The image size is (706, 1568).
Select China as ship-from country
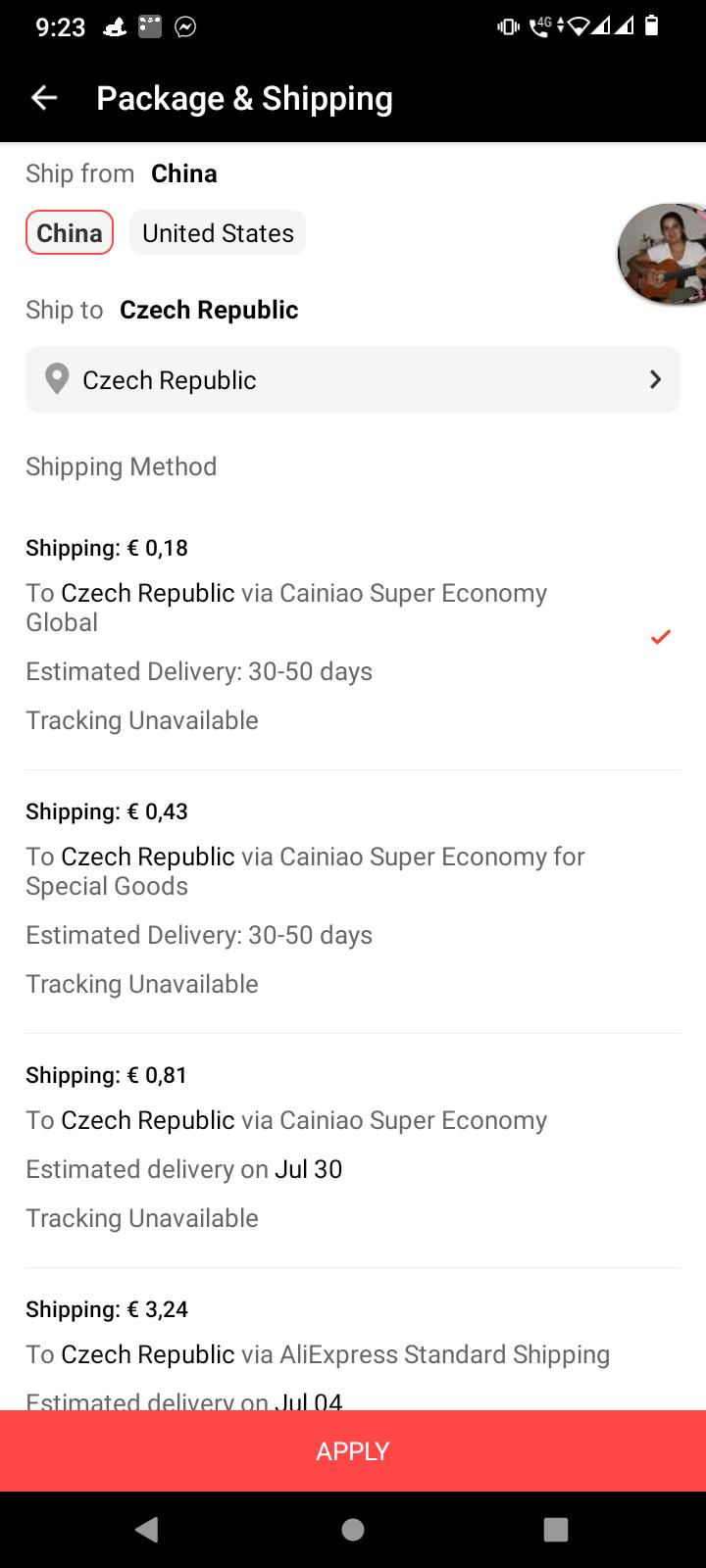coord(70,233)
